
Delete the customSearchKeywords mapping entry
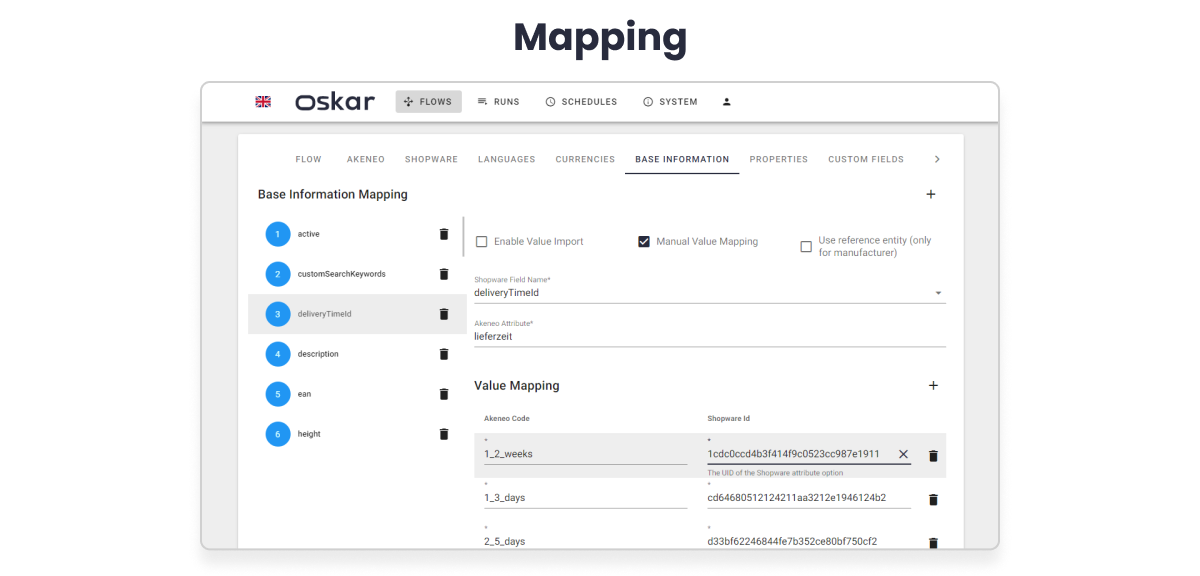coord(444,274)
